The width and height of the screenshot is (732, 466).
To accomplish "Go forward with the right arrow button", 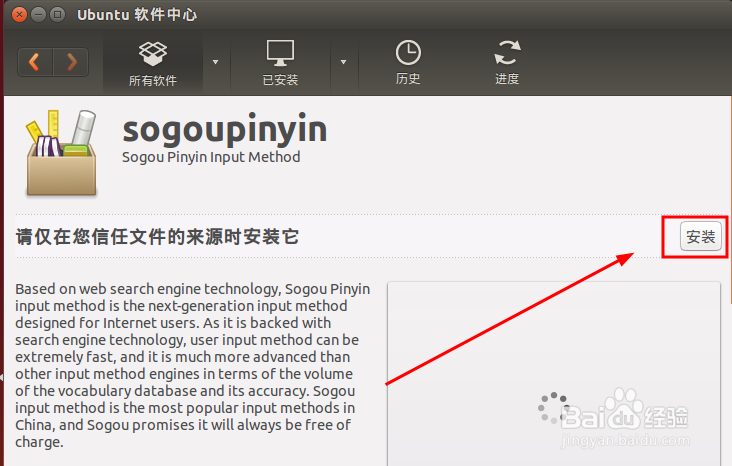I will (x=71, y=62).
